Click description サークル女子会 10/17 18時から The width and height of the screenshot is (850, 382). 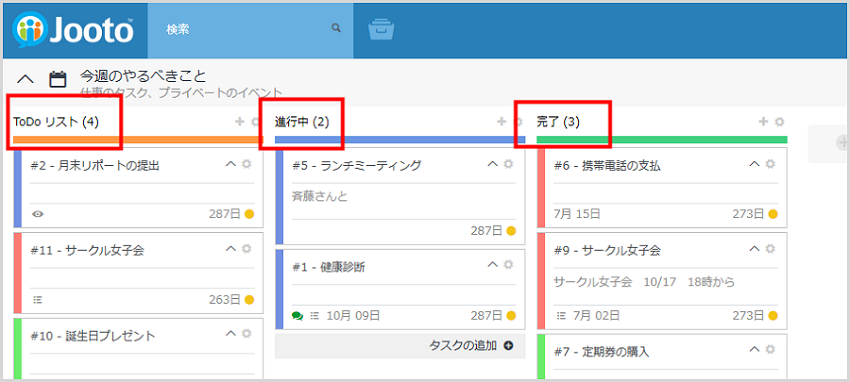644,282
